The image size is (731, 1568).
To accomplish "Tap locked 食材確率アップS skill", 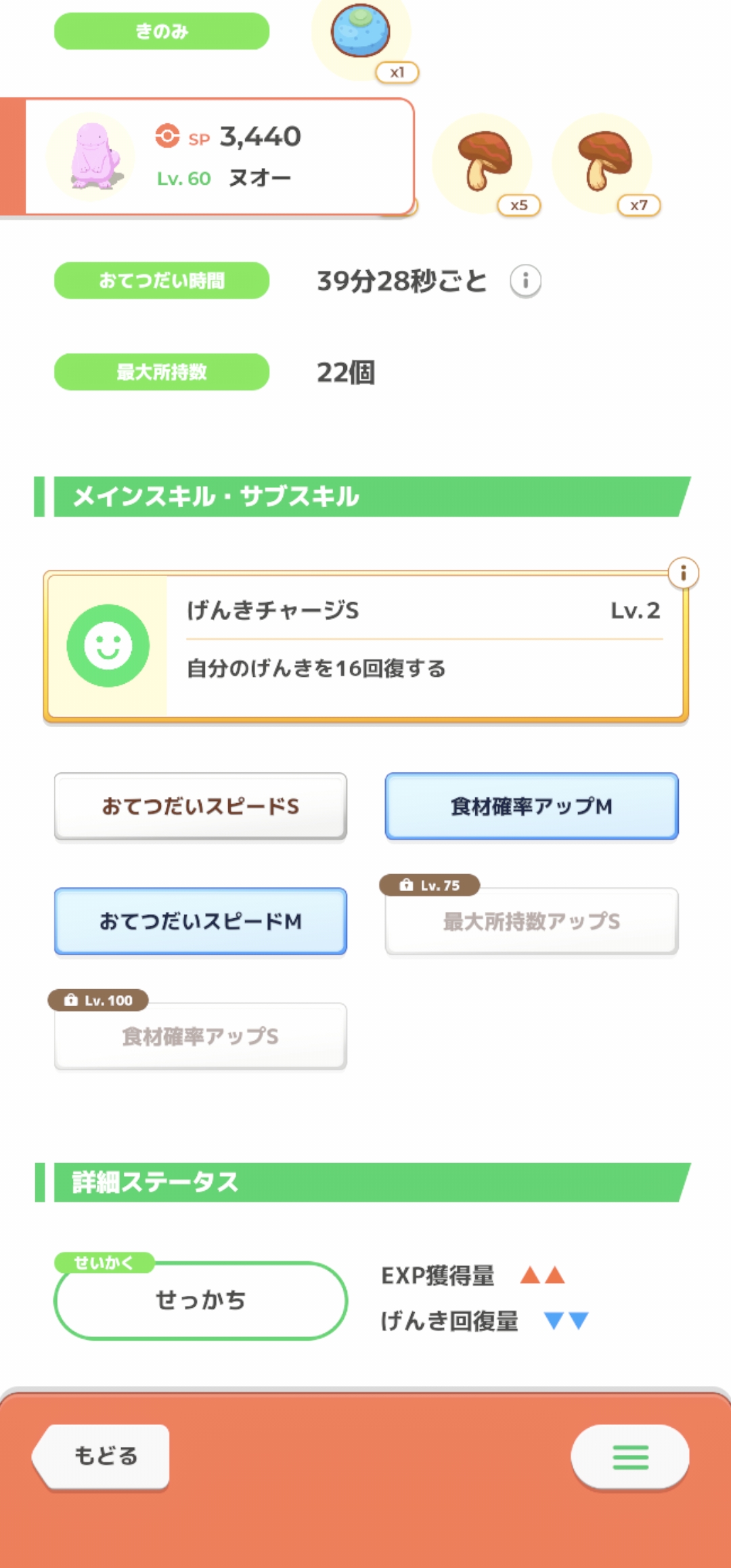I will click(x=200, y=1037).
